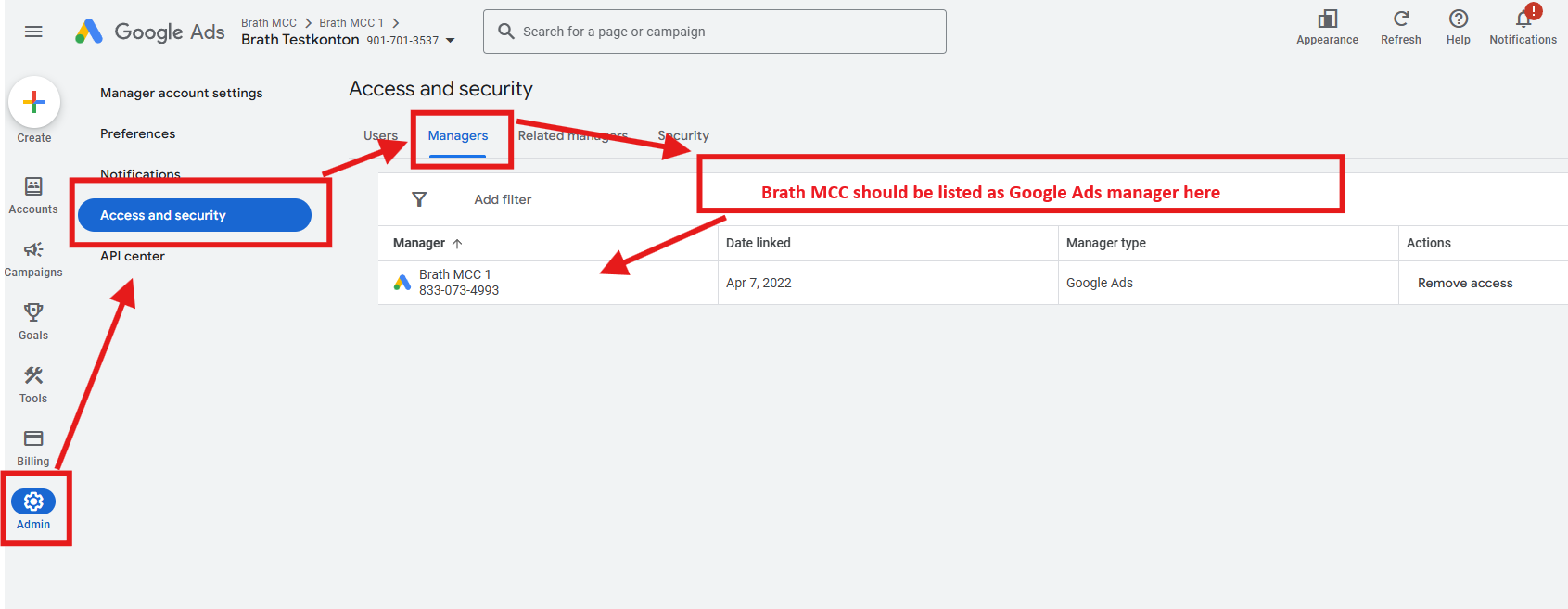Screen dimensions: 1568x609
Task: Open Notifications settings menu item
Action: pyautogui.click(x=141, y=174)
